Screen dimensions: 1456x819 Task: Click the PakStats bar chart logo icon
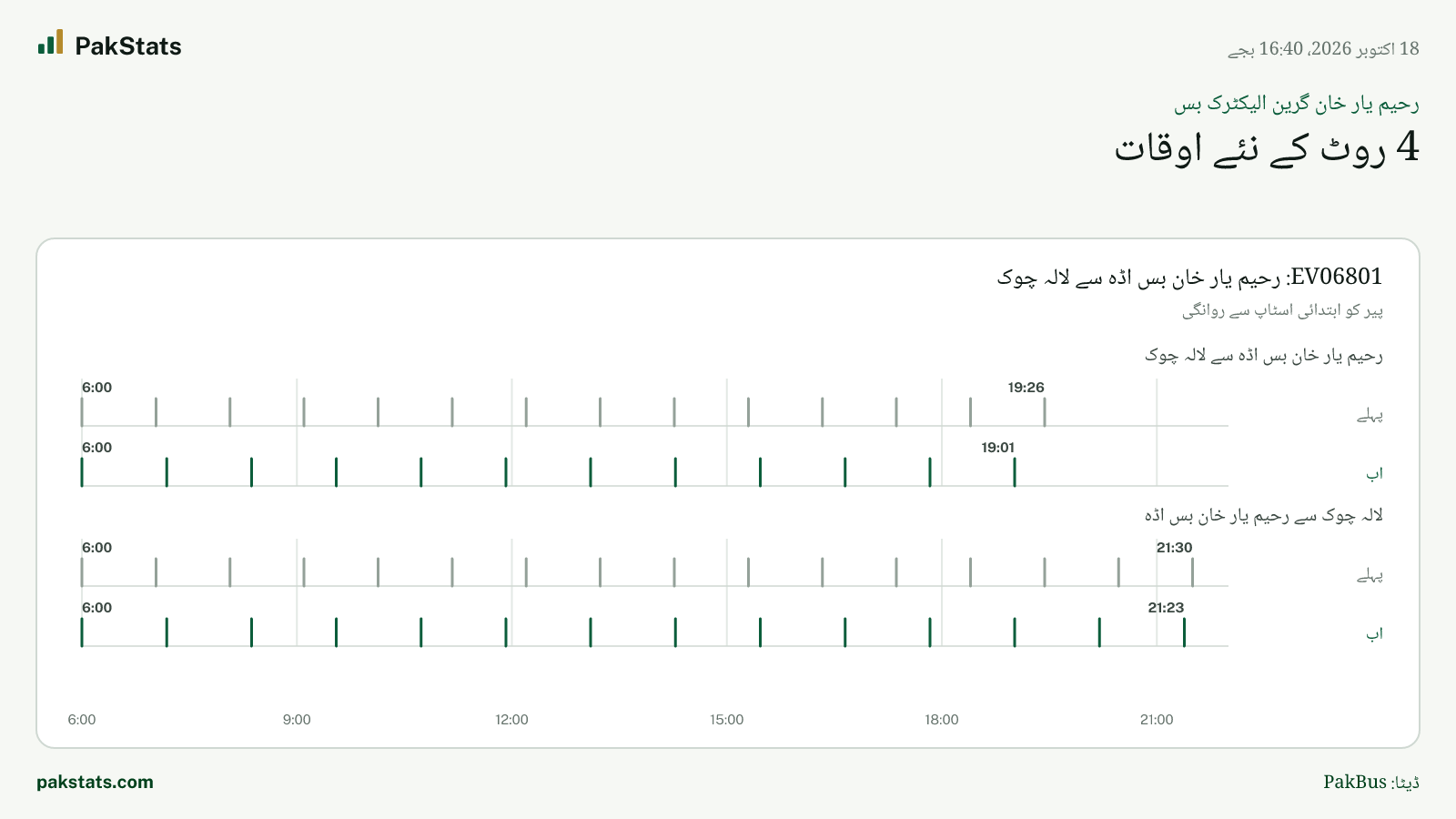[x=50, y=42]
